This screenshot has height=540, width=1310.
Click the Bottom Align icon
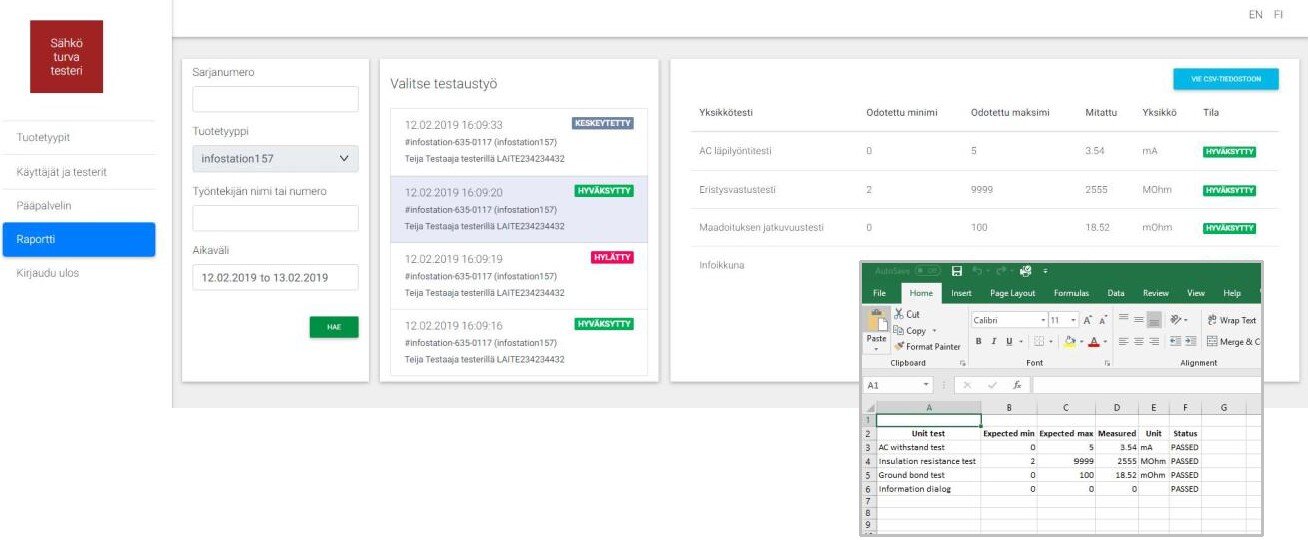click(1154, 320)
